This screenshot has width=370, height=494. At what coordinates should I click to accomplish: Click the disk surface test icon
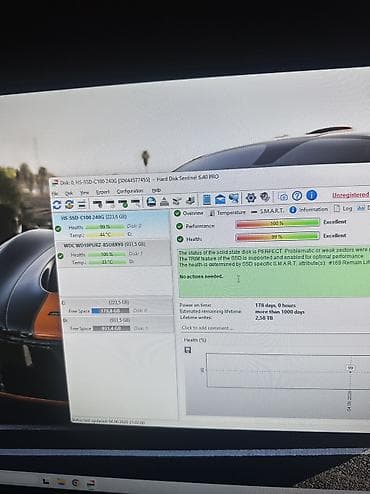click(151, 201)
